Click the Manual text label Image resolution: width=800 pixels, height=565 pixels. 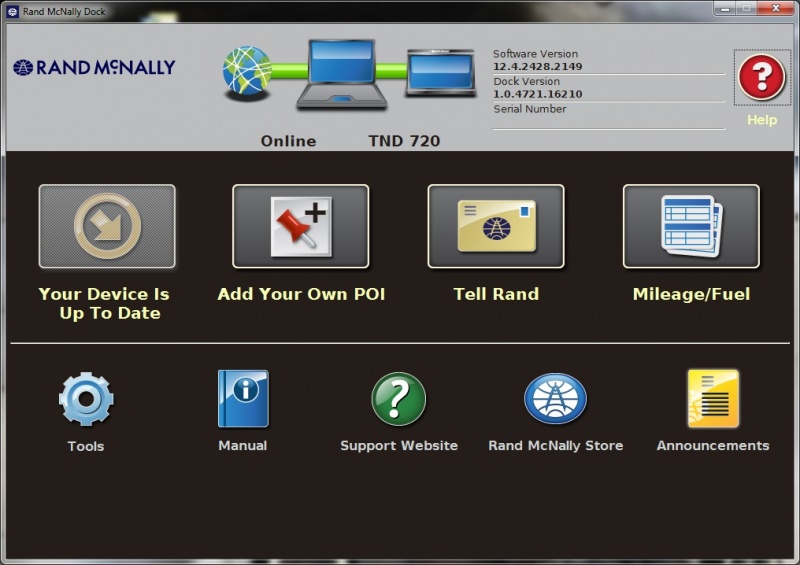(x=243, y=446)
